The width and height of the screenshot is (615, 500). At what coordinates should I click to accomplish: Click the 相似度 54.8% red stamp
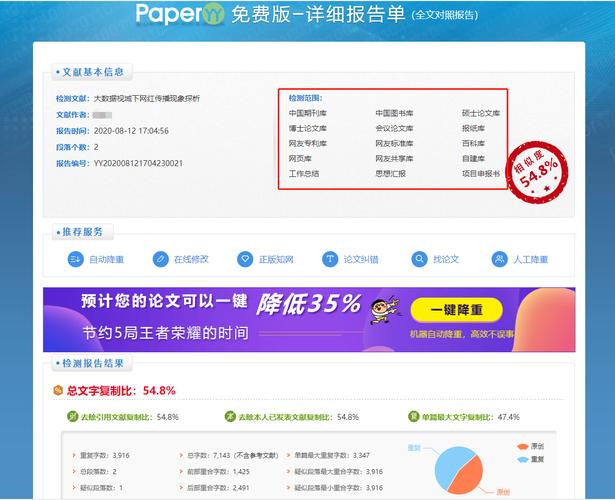point(537,172)
